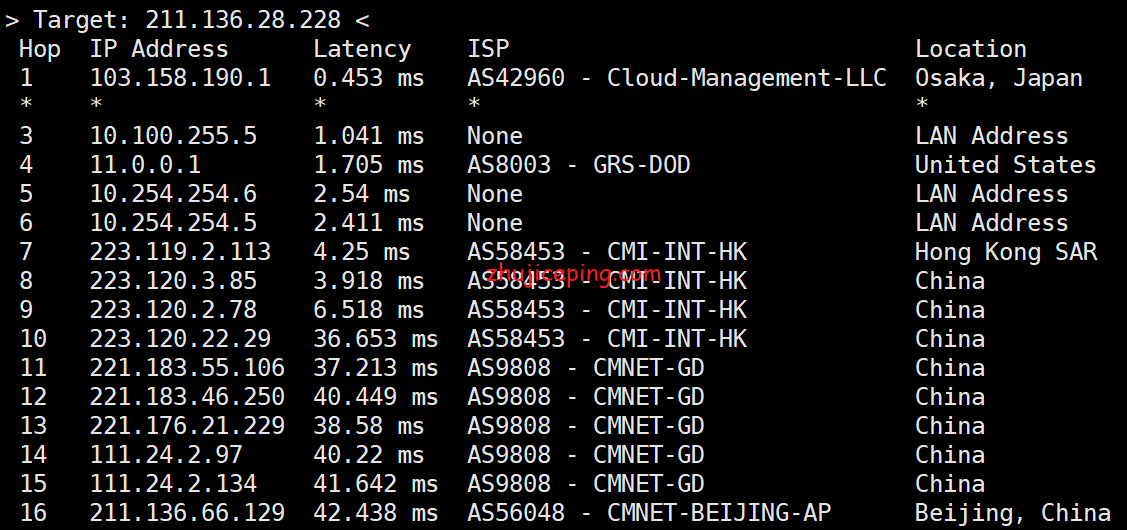The height and width of the screenshot is (530, 1127).
Task: Click the Osaka, Japan location
Action: (998, 78)
